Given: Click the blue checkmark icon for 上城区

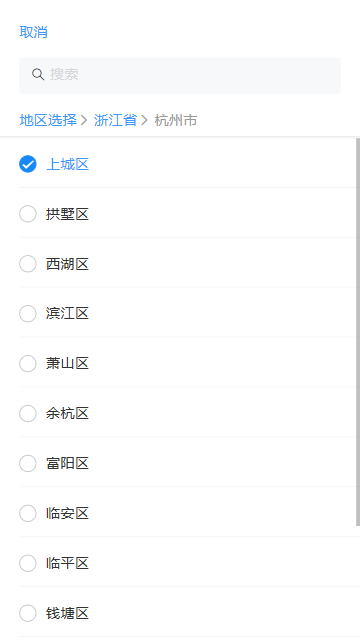Looking at the screenshot, I should 28,164.
